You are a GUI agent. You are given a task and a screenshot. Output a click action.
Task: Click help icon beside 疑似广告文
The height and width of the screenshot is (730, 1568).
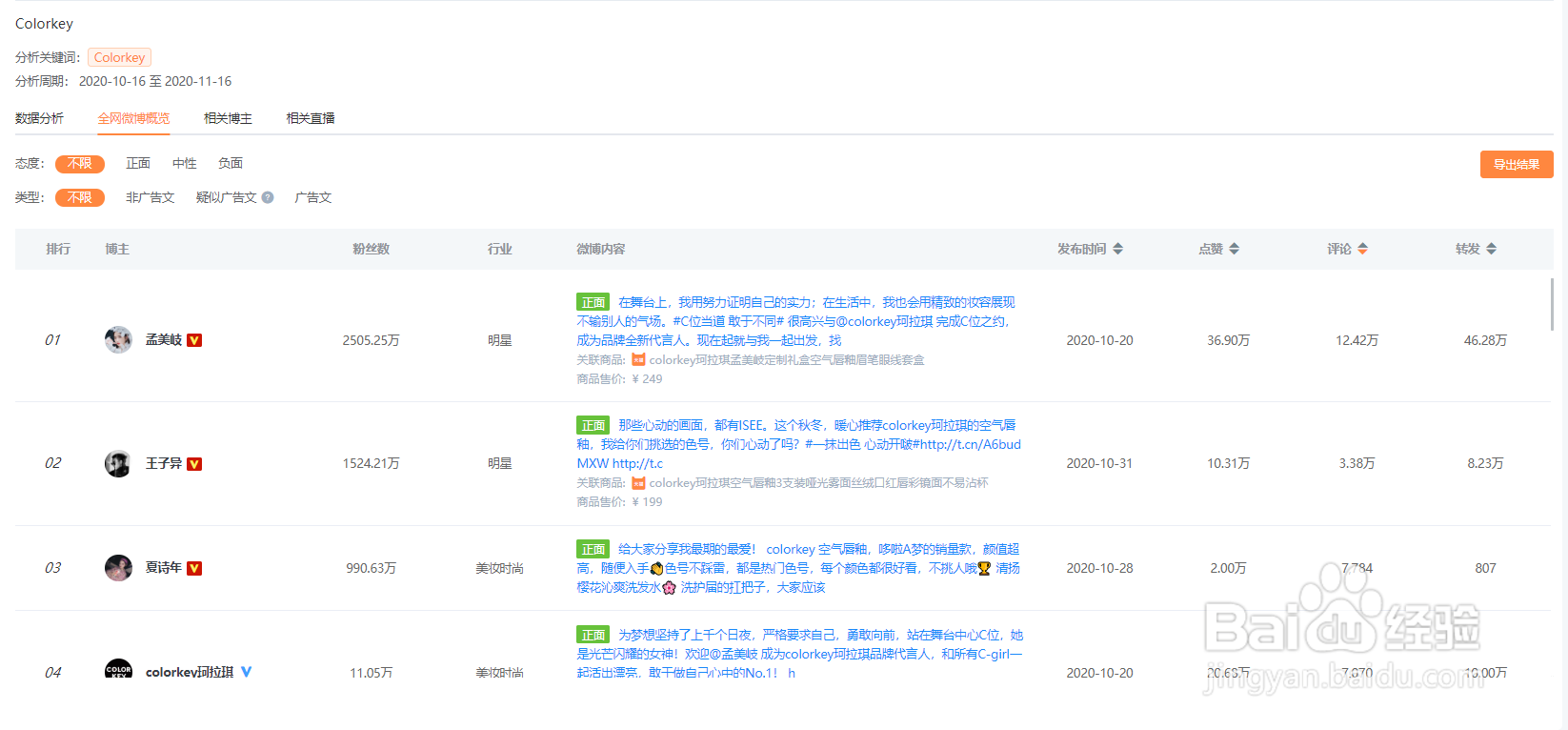(268, 197)
